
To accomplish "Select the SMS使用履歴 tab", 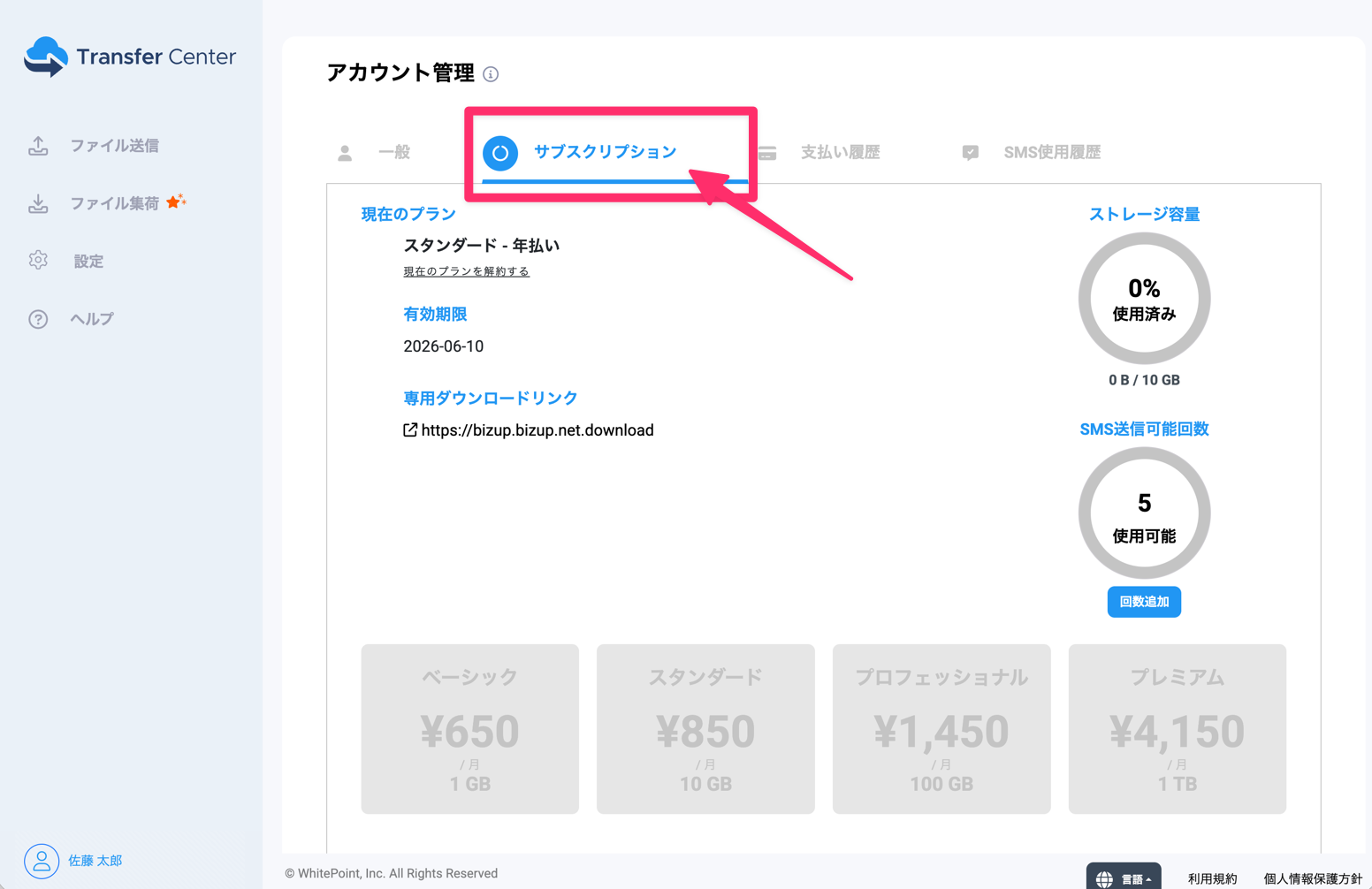I will point(1051,153).
